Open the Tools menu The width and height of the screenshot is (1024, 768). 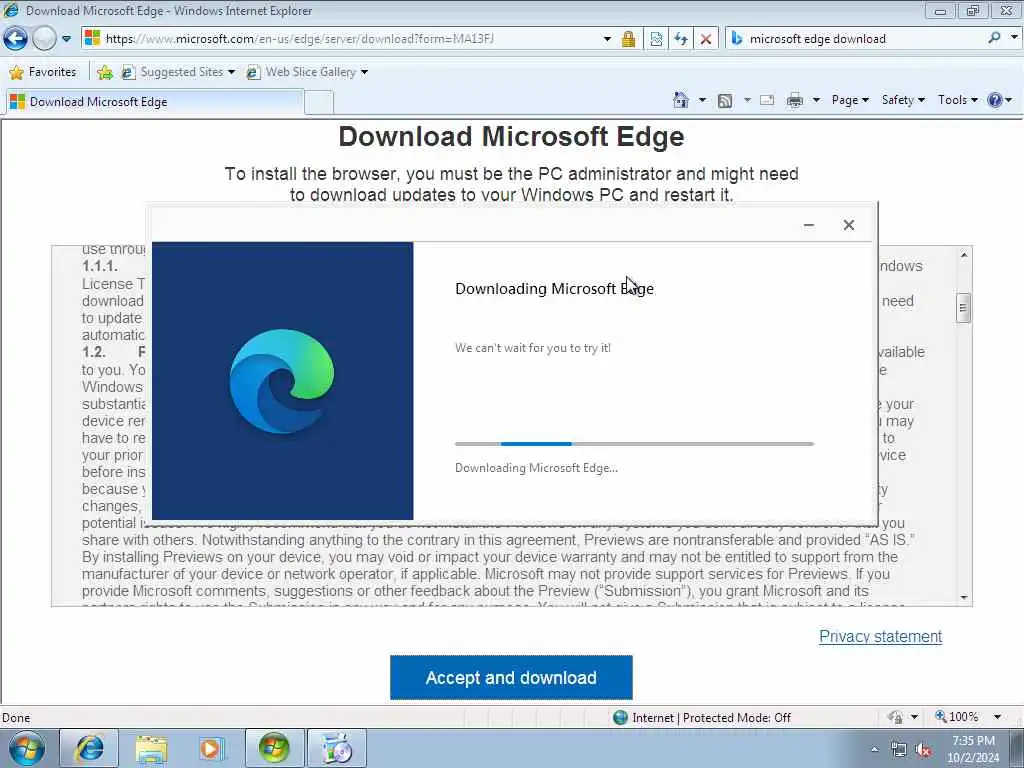coord(957,100)
